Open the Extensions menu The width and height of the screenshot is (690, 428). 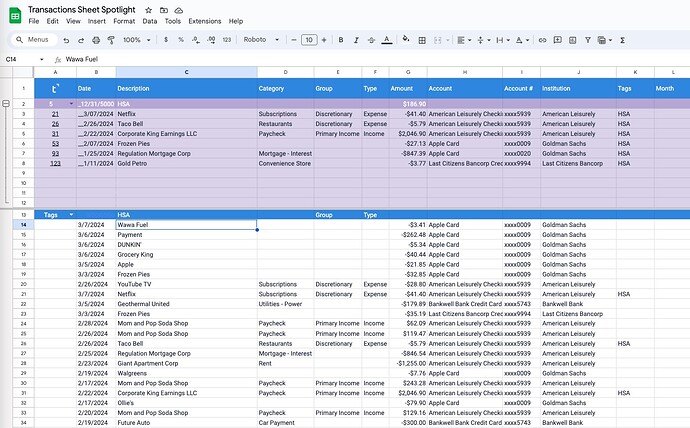point(205,21)
